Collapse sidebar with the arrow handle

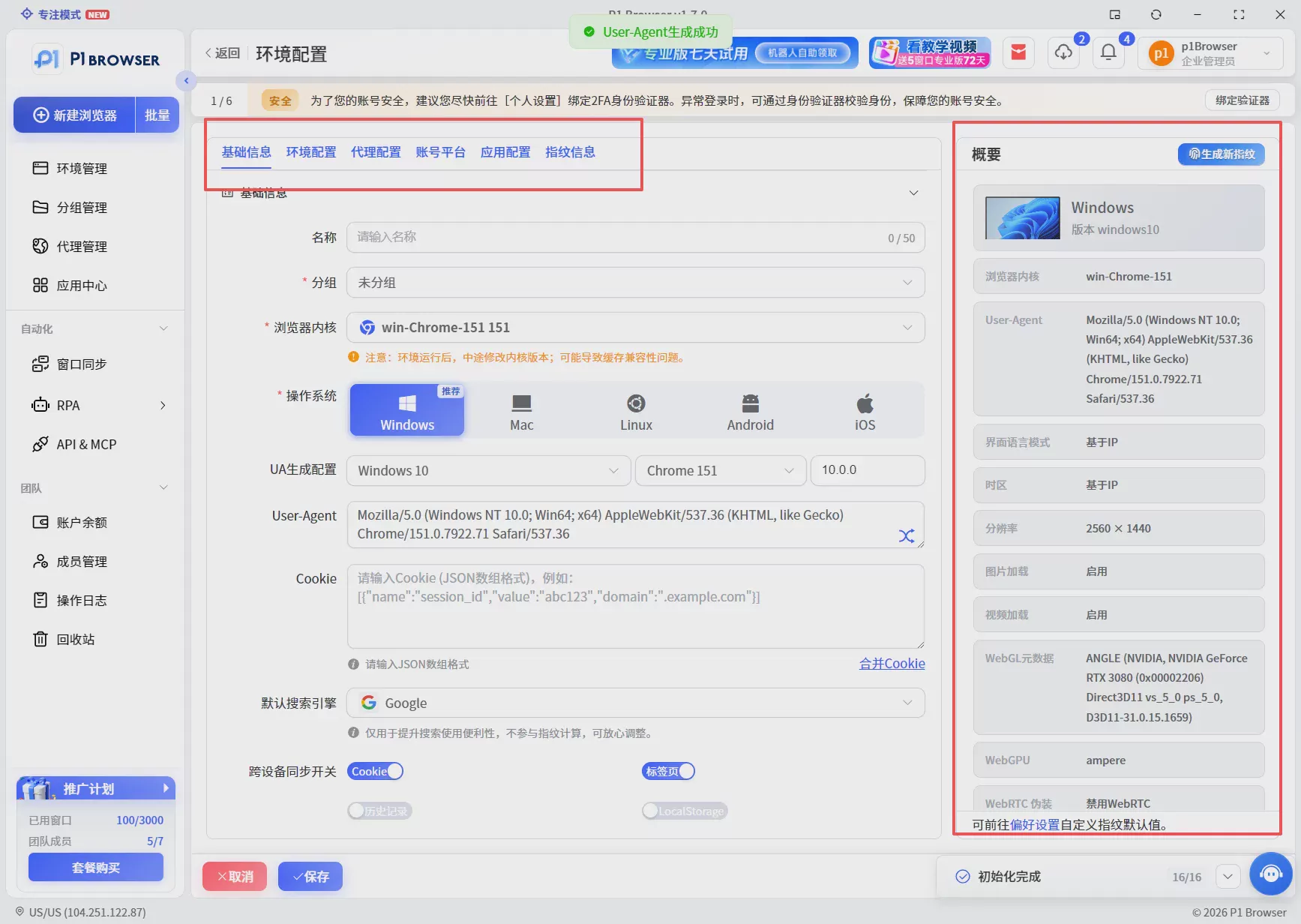186,80
